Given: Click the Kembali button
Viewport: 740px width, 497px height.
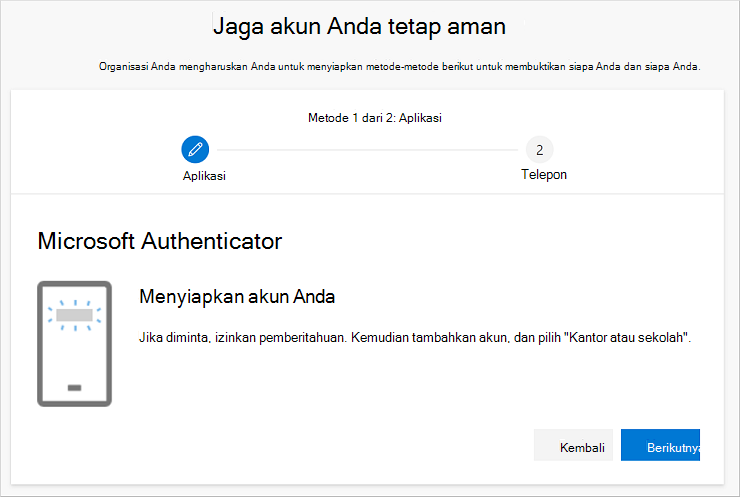Looking at the screenshot, I should point(573,445).
